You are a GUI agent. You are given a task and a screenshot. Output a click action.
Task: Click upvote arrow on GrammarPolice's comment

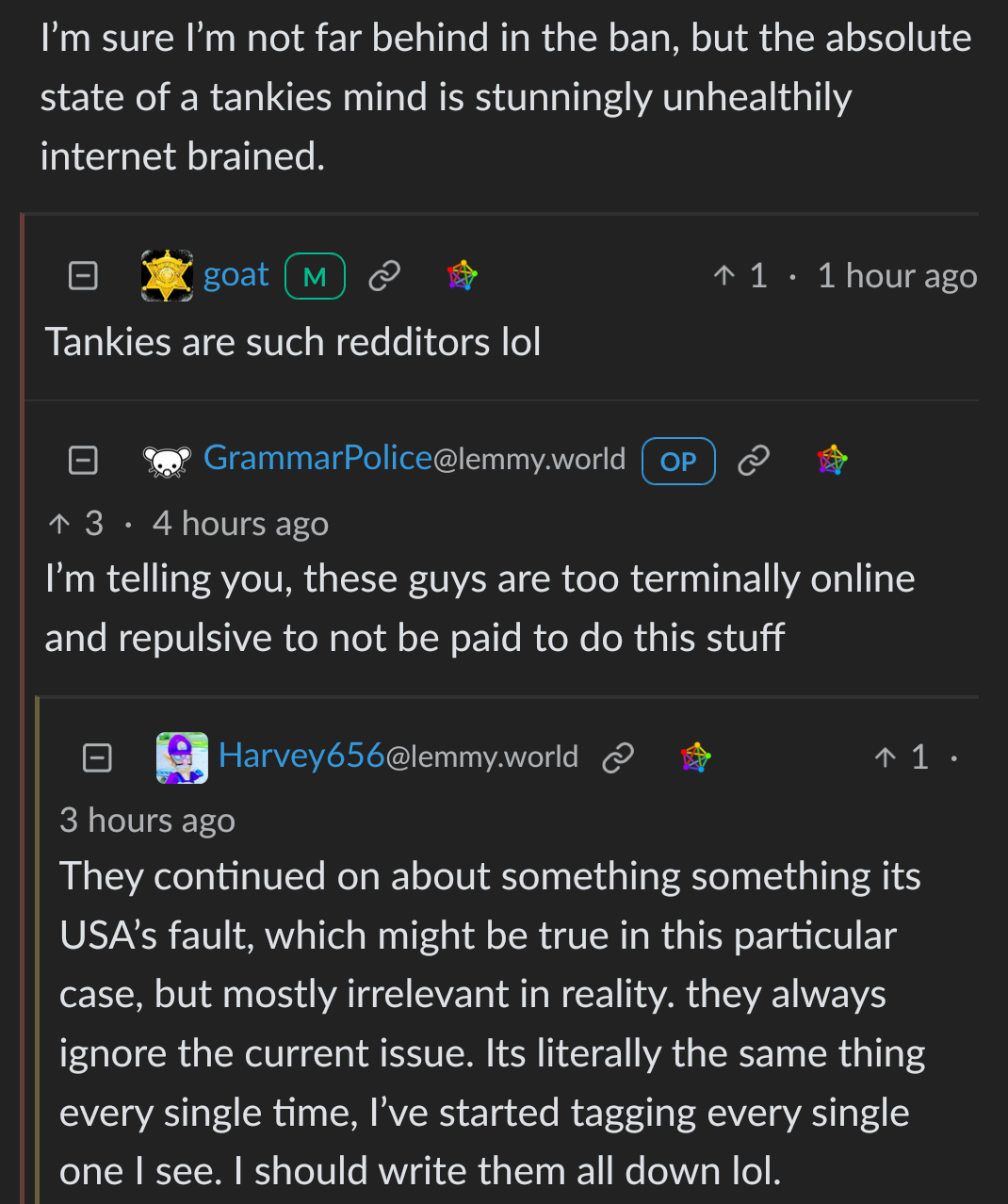59,524
